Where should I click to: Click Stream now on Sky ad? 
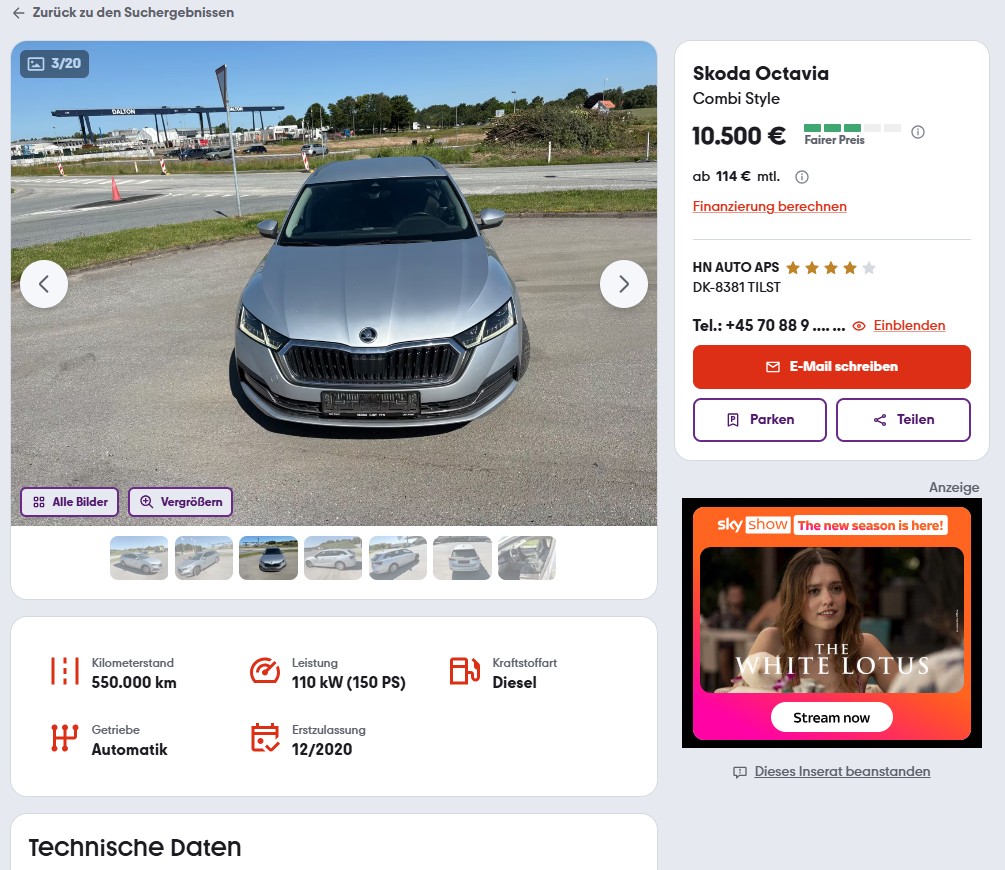(831, 717)
